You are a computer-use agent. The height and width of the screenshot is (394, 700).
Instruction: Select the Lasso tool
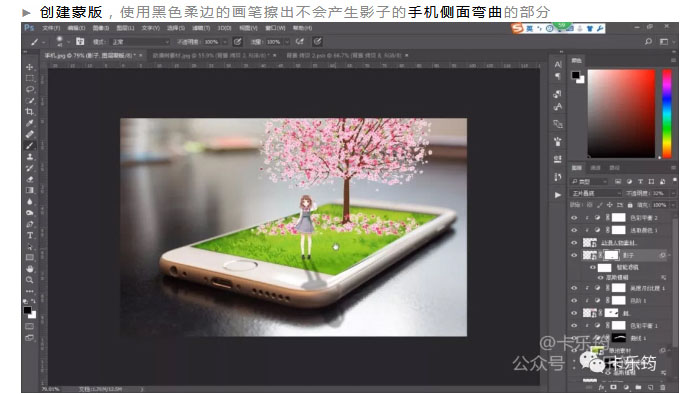coord(29,89)
